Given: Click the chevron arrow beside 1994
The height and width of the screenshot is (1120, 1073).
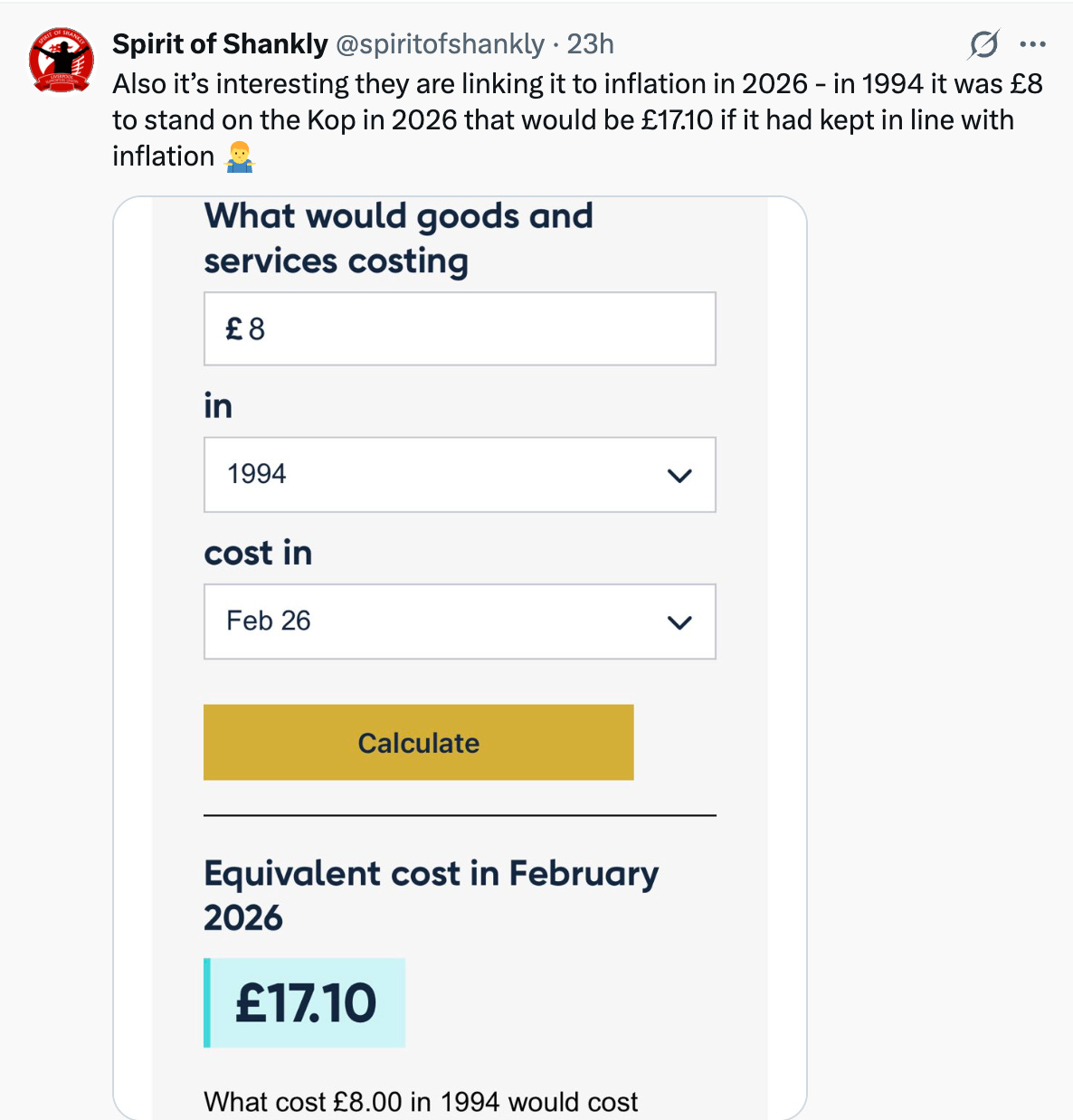Looking at the screenshot, I should [679, 475].
